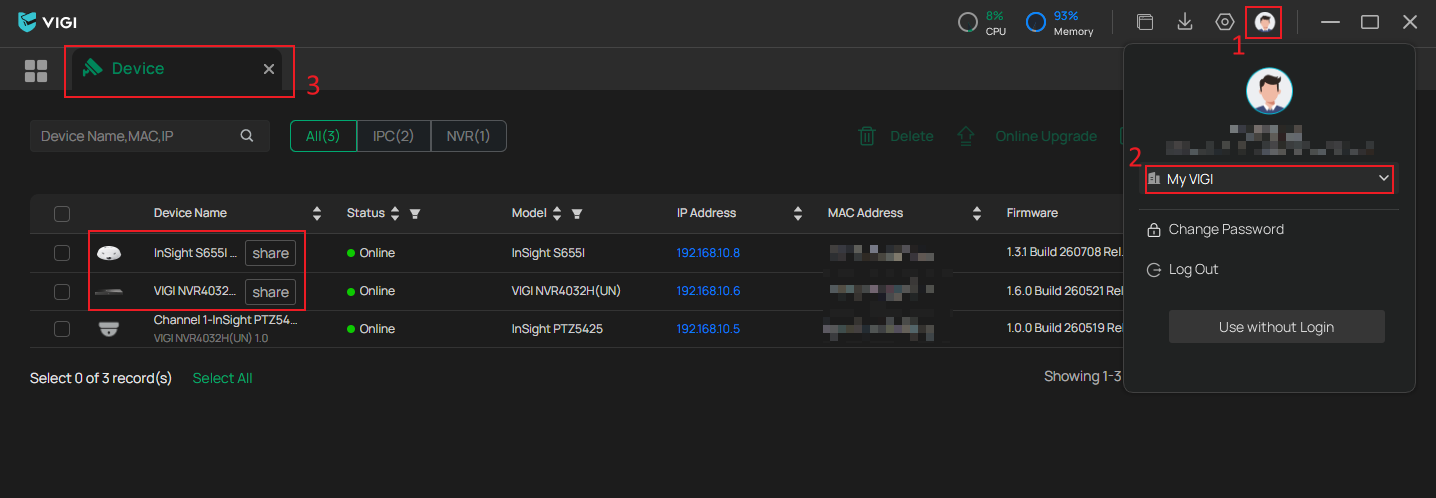This screenshot has width=1436, height=498.
Task: Click the PTZ5425 dome camera icon
Action: pos(109,329)
